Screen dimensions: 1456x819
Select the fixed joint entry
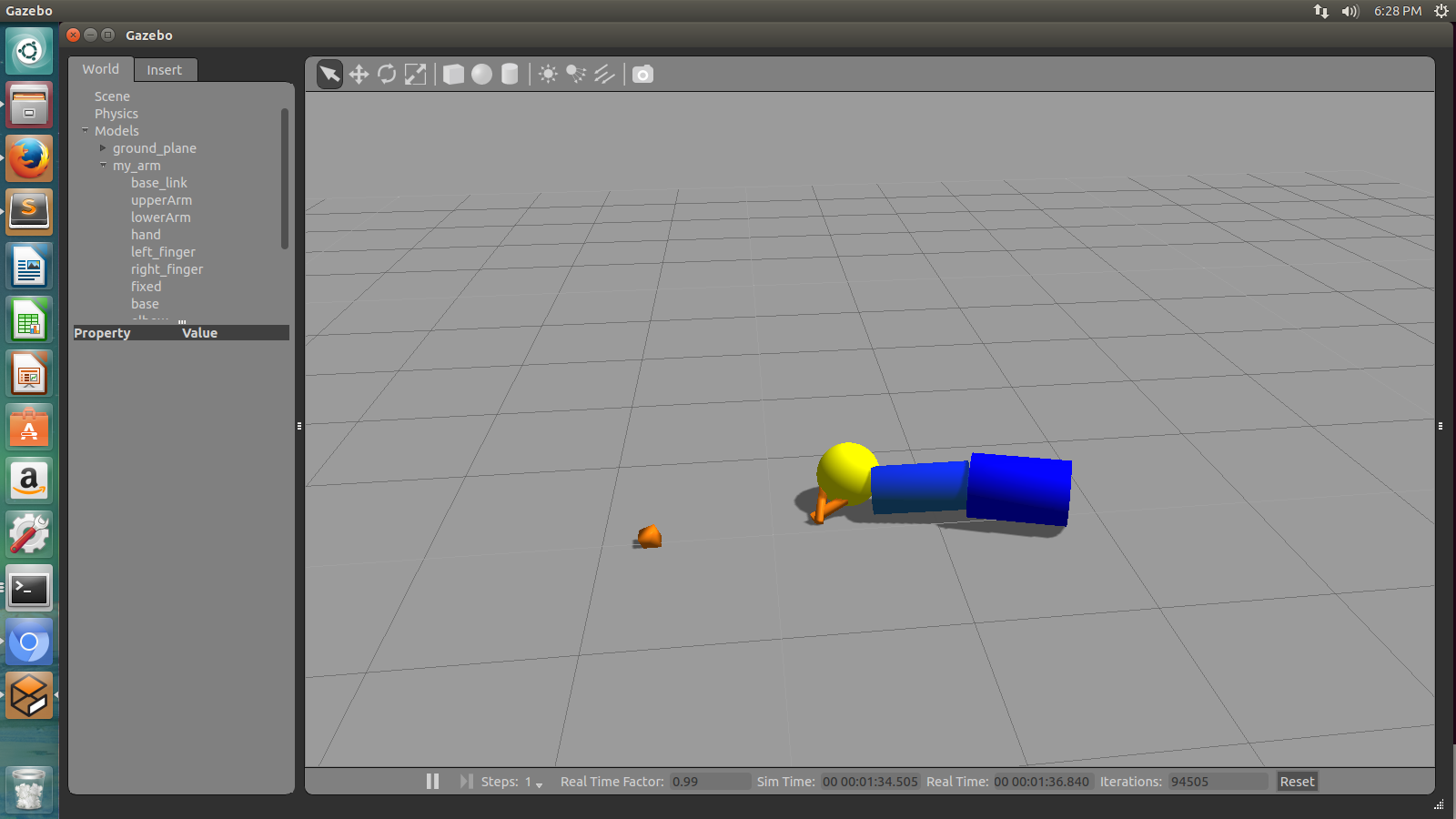(x=146, y=287)
